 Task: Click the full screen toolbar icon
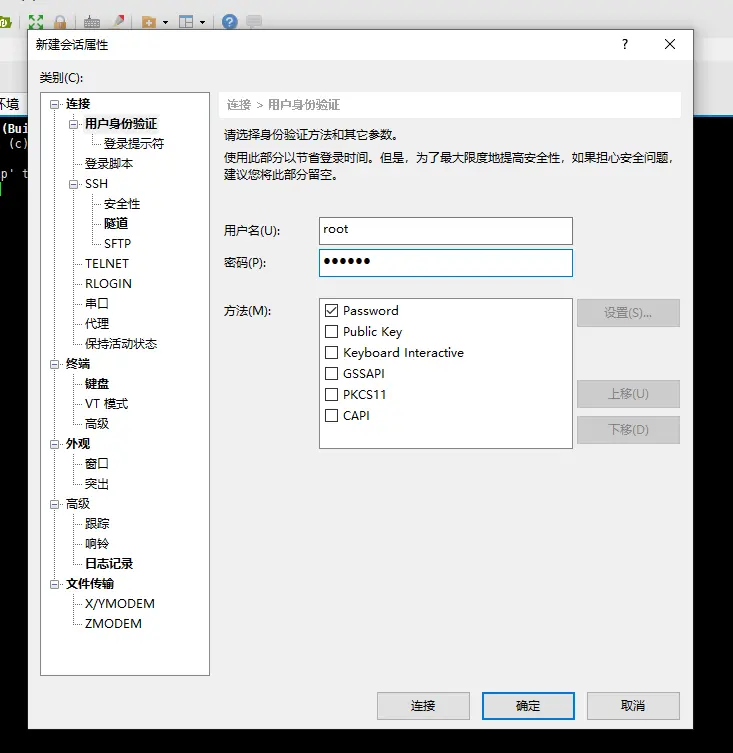click(x=36, y=22)
